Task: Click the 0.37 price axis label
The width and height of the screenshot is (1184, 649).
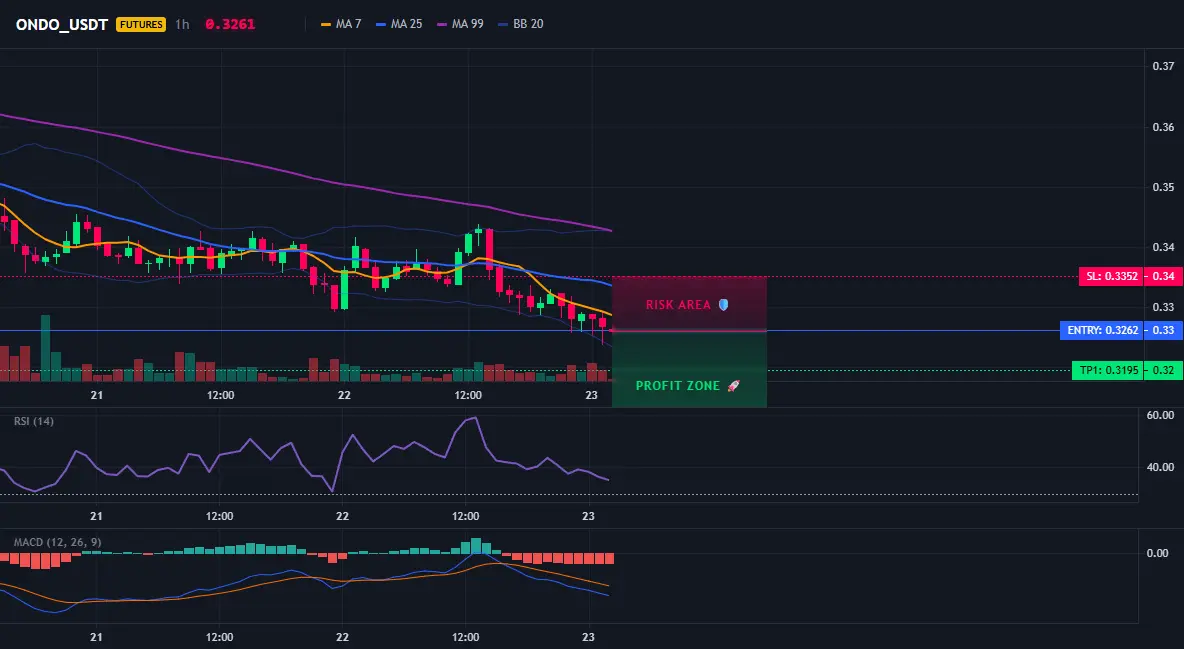Action: tap(1164, 66)
